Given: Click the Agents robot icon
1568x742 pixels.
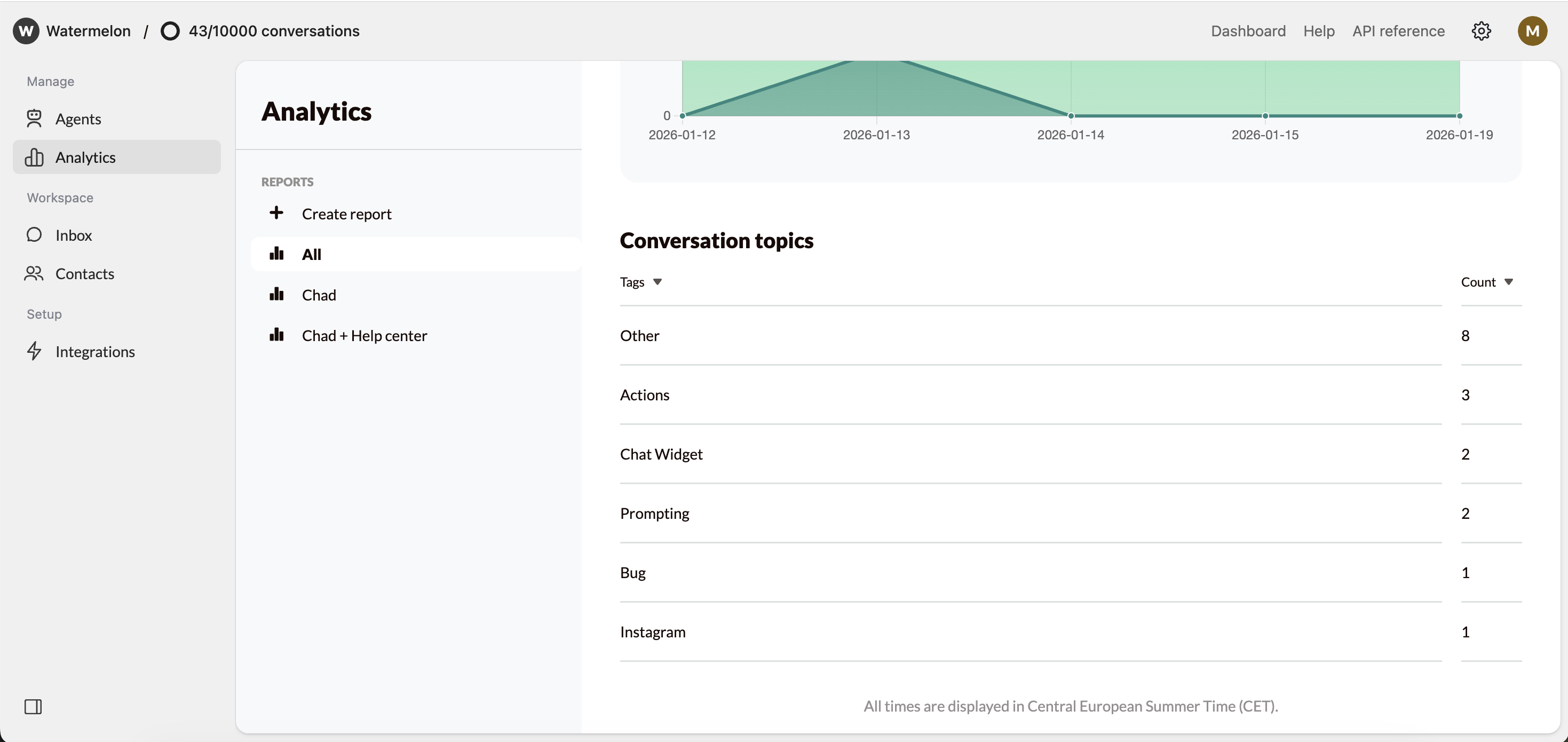Looking at the screenshot, I should 34,119.
